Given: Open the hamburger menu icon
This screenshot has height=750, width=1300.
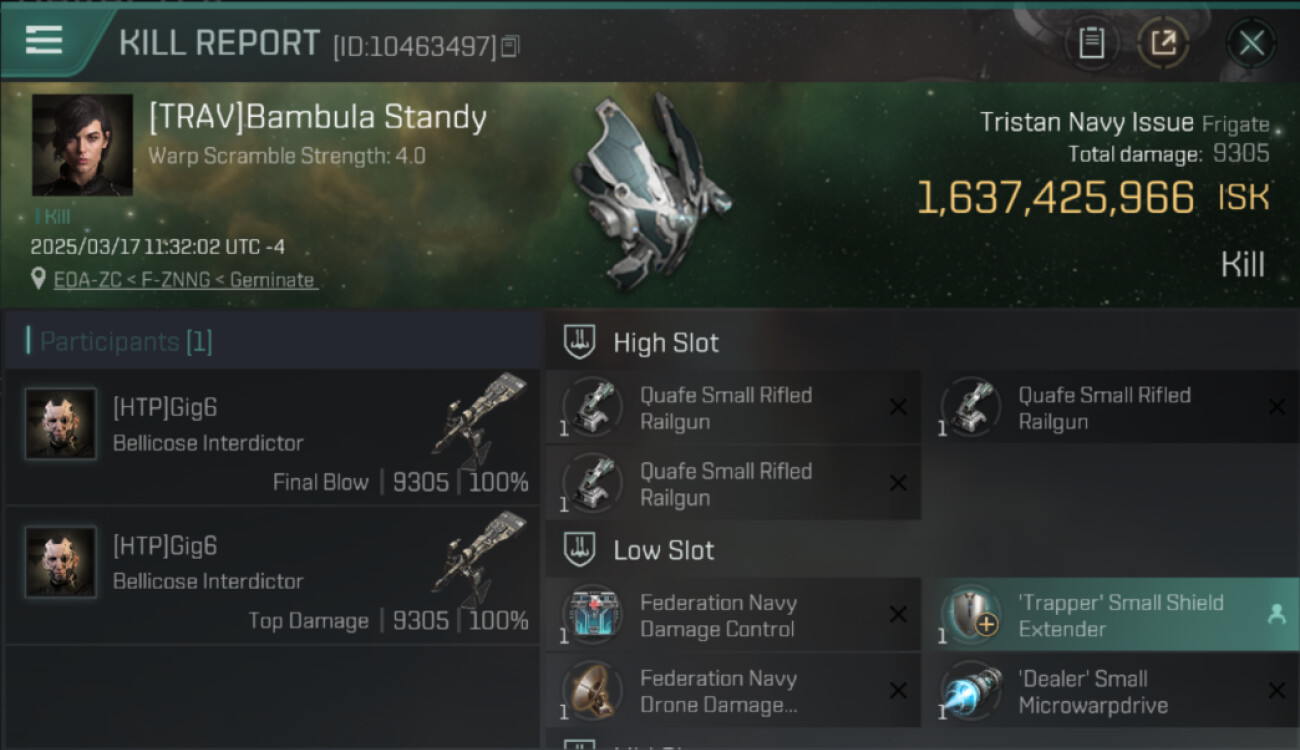Looking at the screenshot, I should (x=44, y=40).
